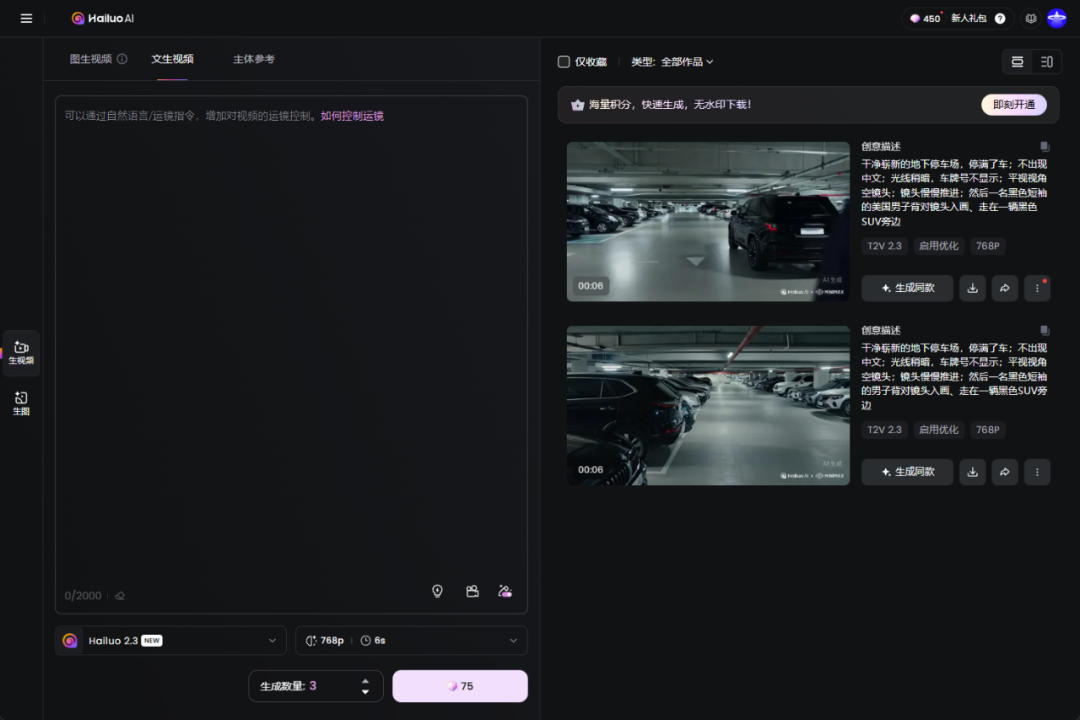Increase 生成数量 with the stepper up arrow
The image size is (1080, 720).
[365, 681]
